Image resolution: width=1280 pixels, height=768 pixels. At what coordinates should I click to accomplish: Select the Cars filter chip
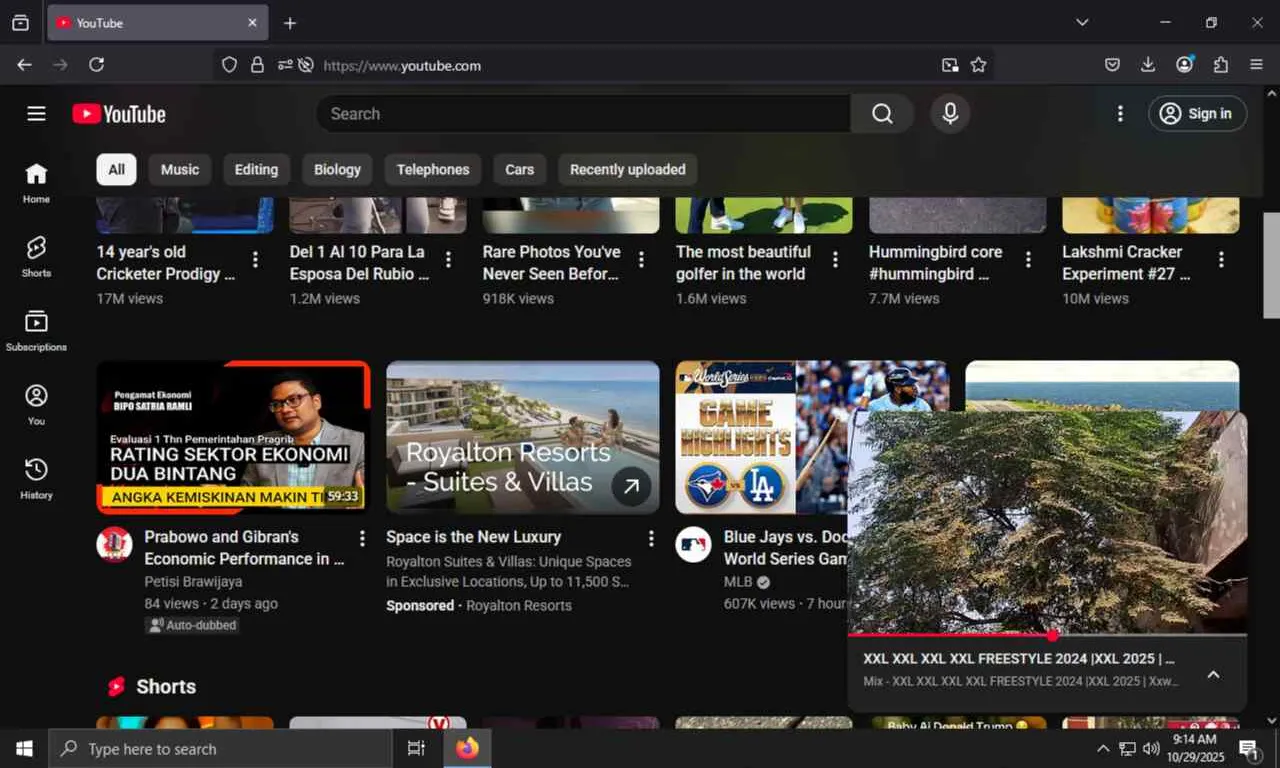[520, 169]
